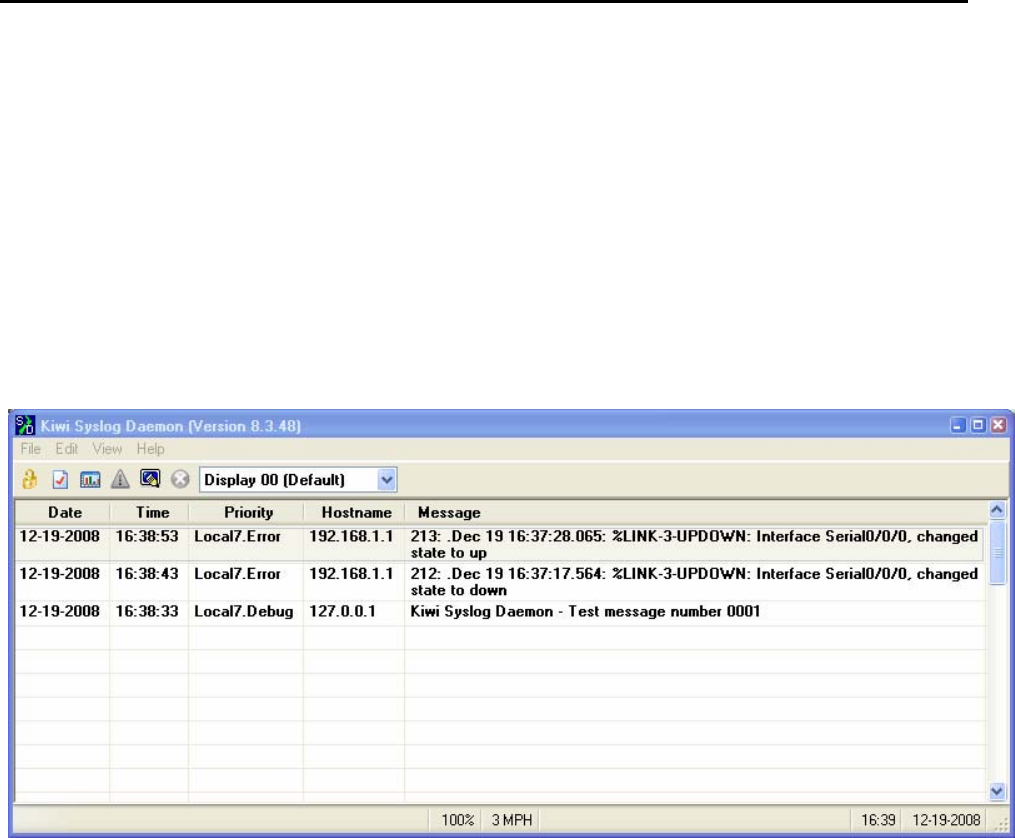
Task: Click the Message column header
Action: [x=695, y=513]
